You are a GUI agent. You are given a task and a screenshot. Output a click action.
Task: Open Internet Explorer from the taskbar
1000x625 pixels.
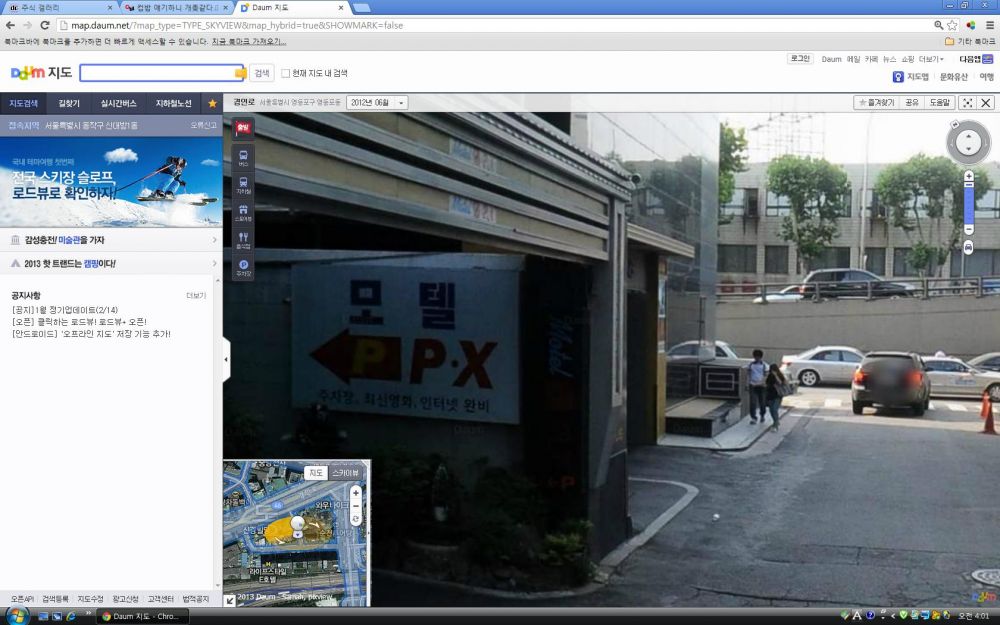coord(71,616)
